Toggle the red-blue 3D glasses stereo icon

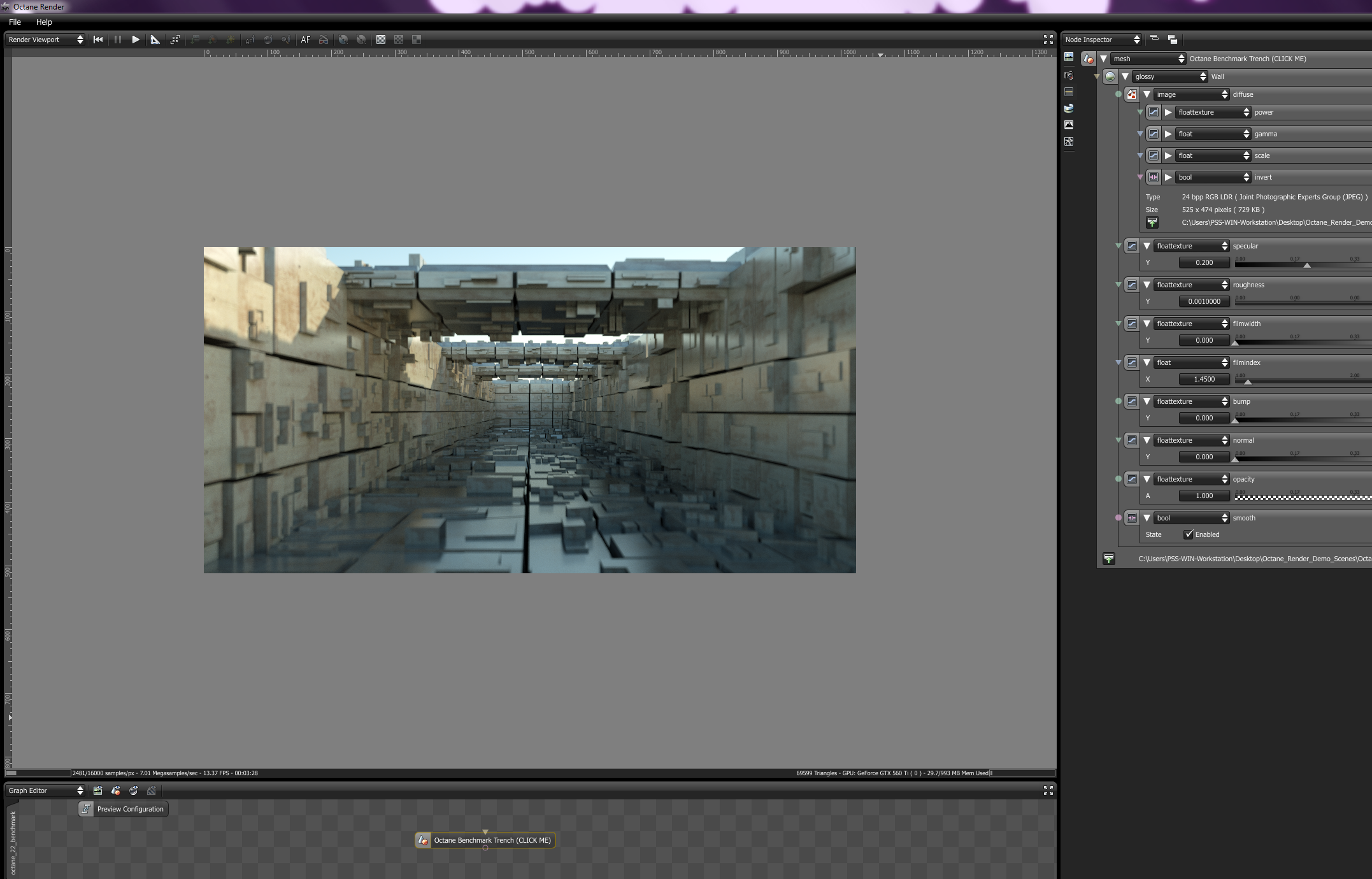coord(324,39)
